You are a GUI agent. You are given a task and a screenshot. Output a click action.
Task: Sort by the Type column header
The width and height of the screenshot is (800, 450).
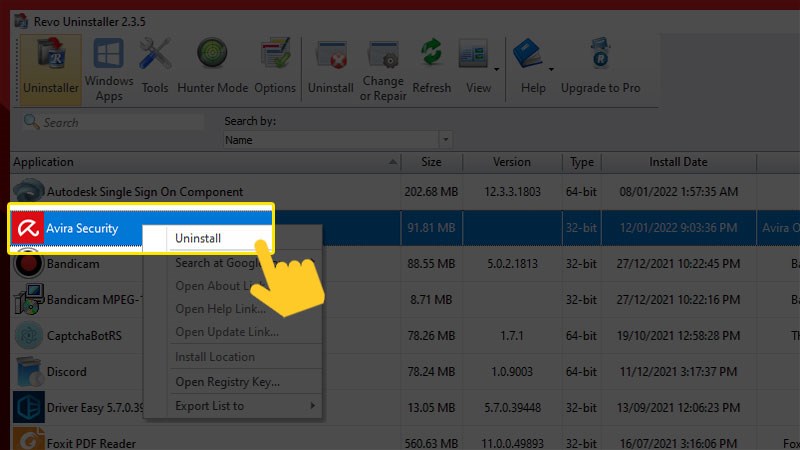(x=582, y=162)
